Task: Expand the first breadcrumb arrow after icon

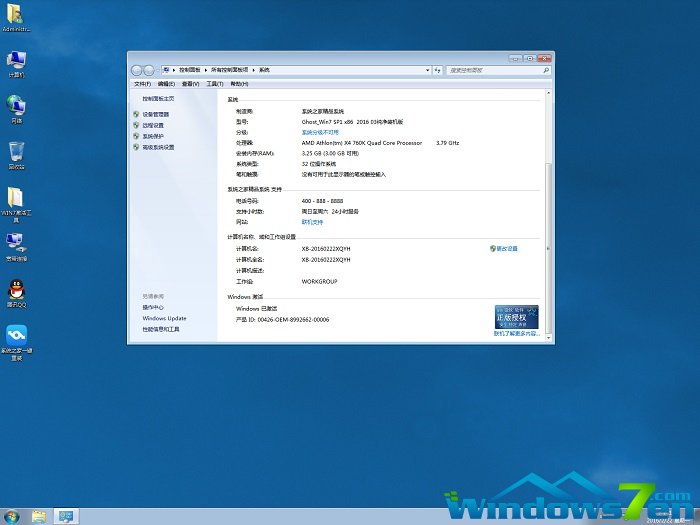Action: 174,70
